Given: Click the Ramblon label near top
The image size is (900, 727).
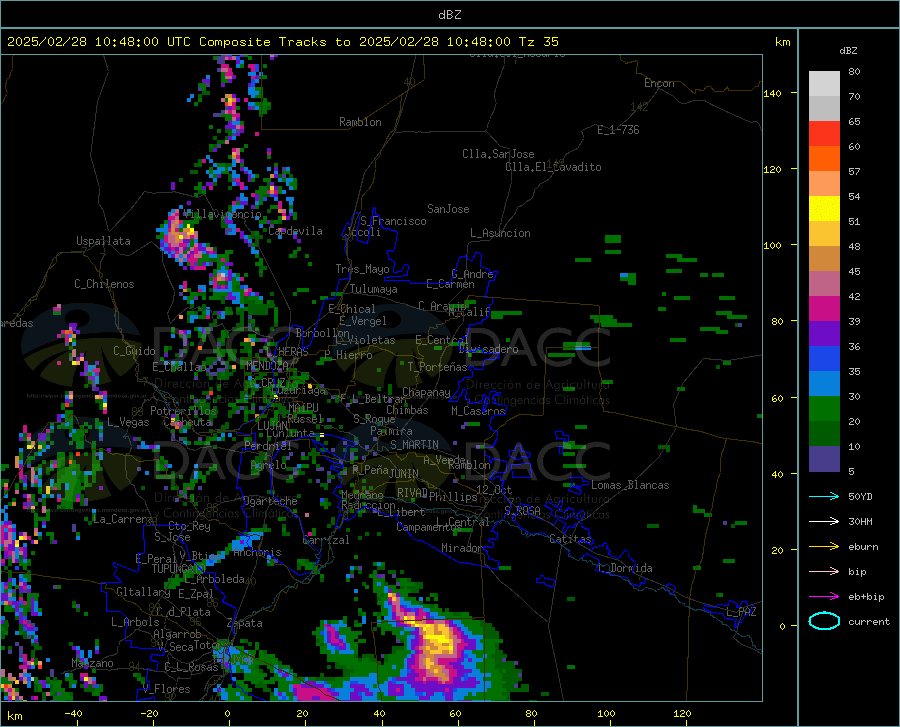Looking at the screenshot, I should point(360,122).
